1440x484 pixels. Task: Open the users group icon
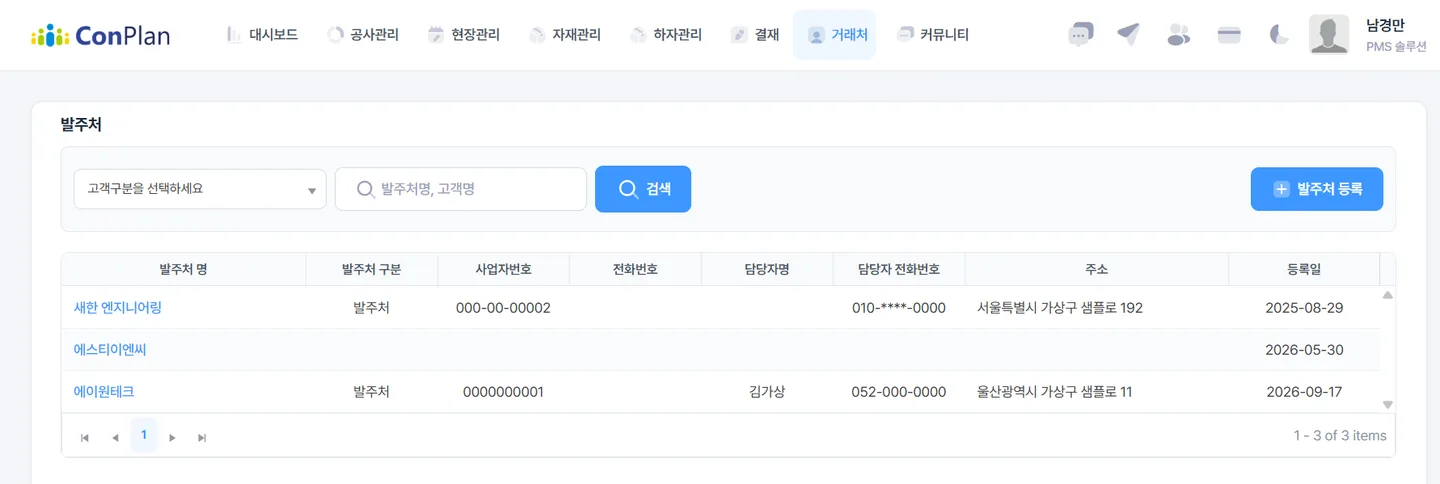point(1179,35)
